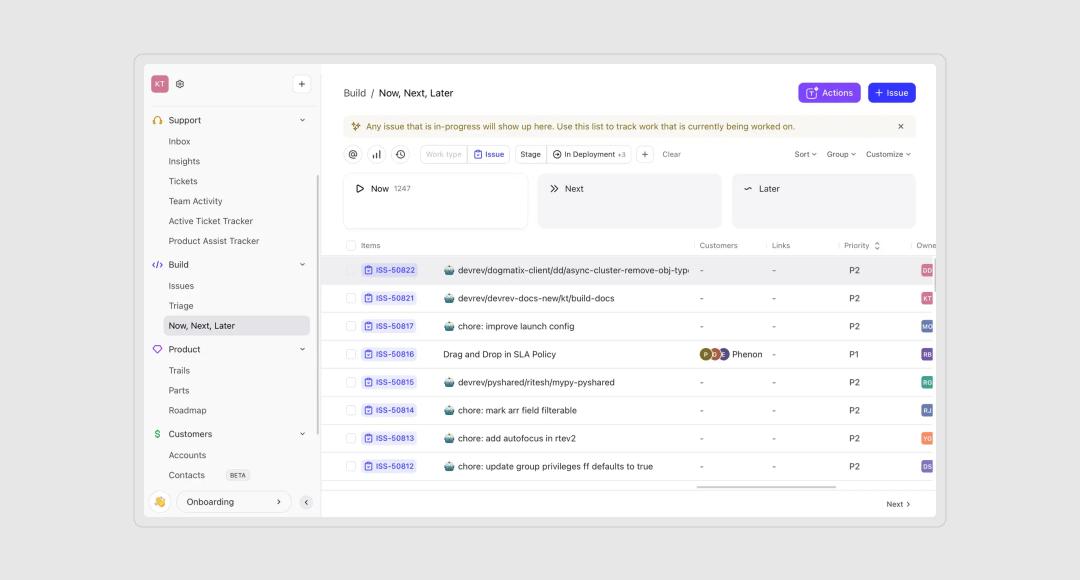
Task: Expand the Onboarding panel arrow
Action: click(x=278, y=502)
